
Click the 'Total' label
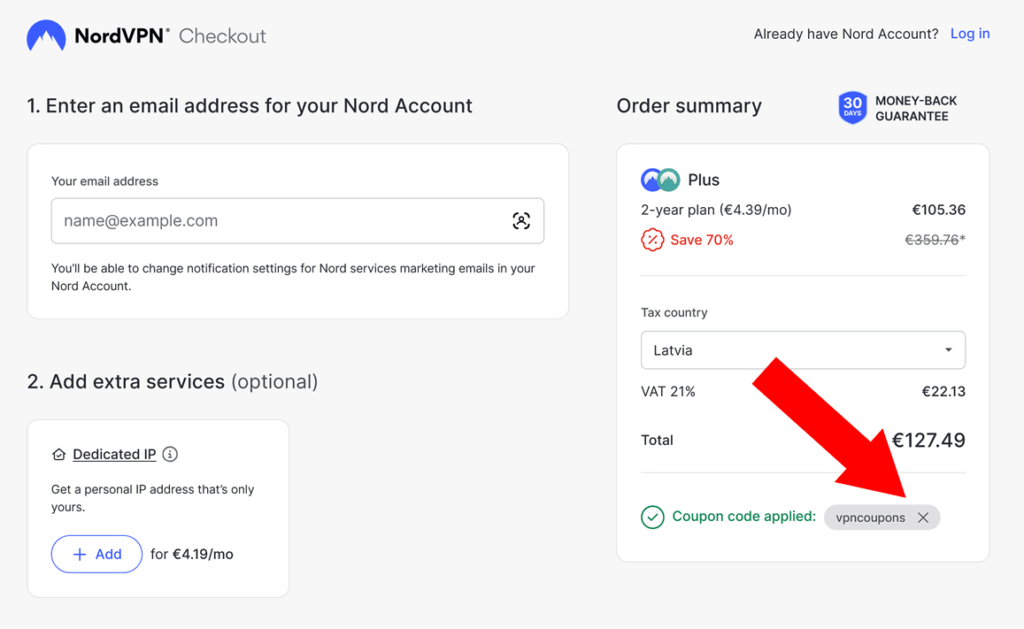pyautogui.click(x=657, y=440)
